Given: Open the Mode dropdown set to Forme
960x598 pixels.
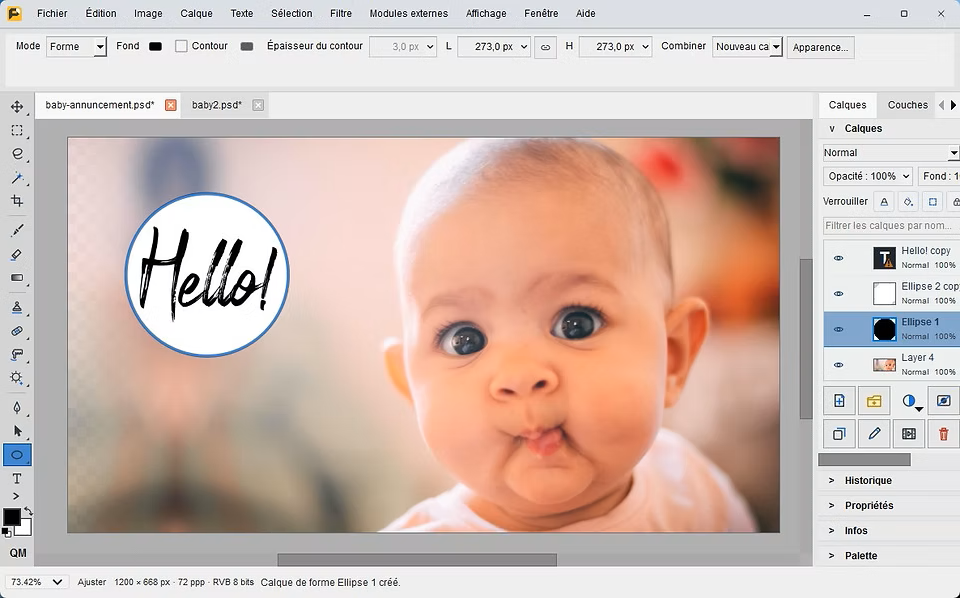Looking at the screenshot, I should (77, 47).
